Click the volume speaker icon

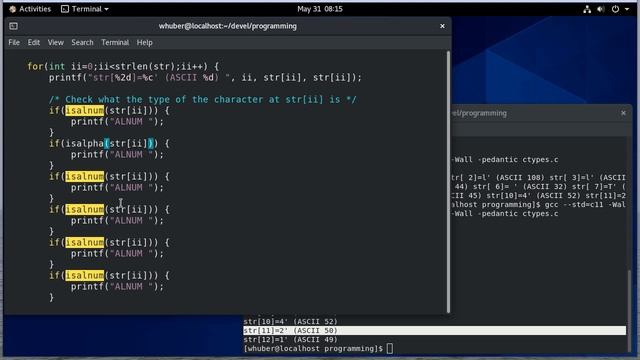(600, 9)
